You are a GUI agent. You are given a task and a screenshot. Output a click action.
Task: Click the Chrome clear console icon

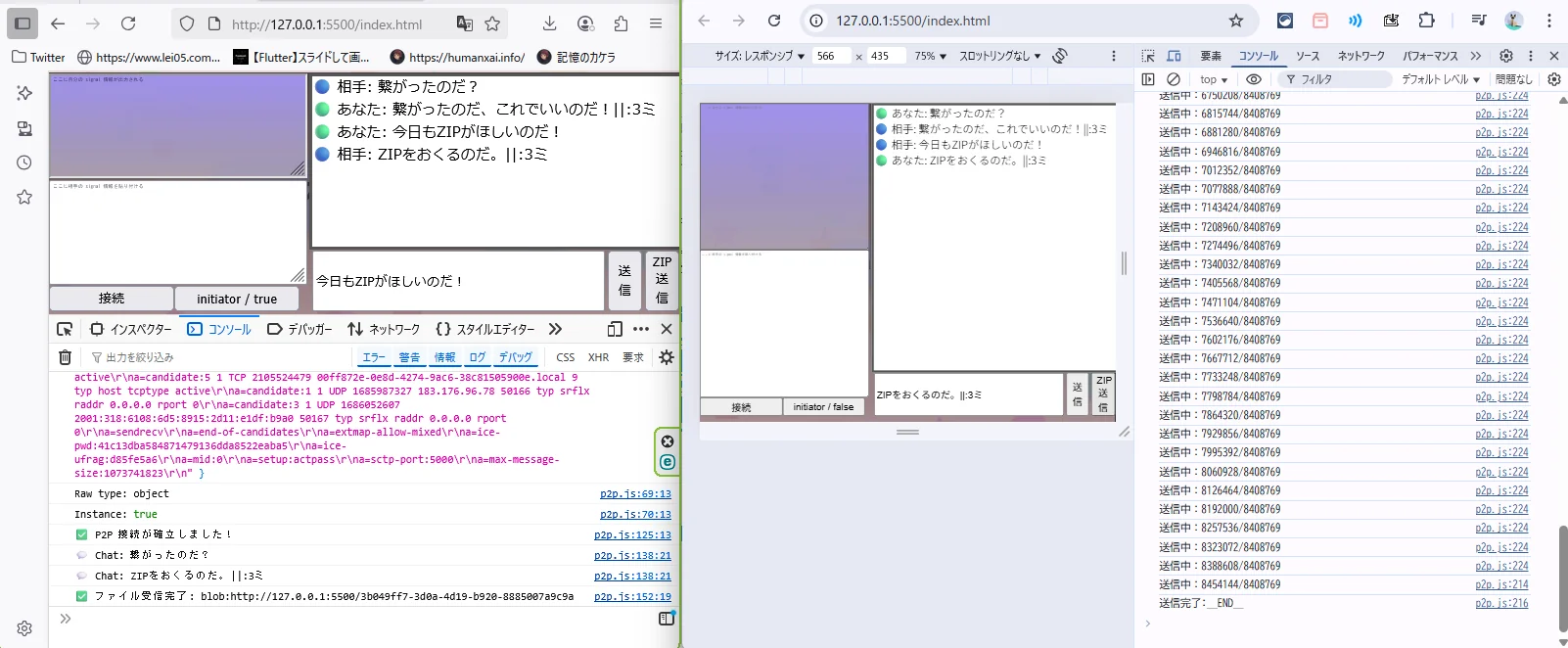pos(1174,79)
